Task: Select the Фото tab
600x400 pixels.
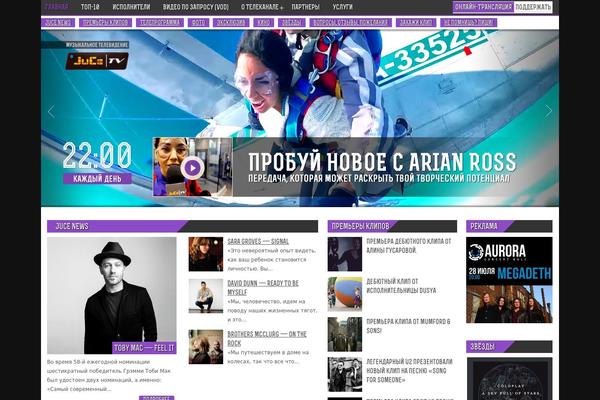Action: [x=198, y=23]
